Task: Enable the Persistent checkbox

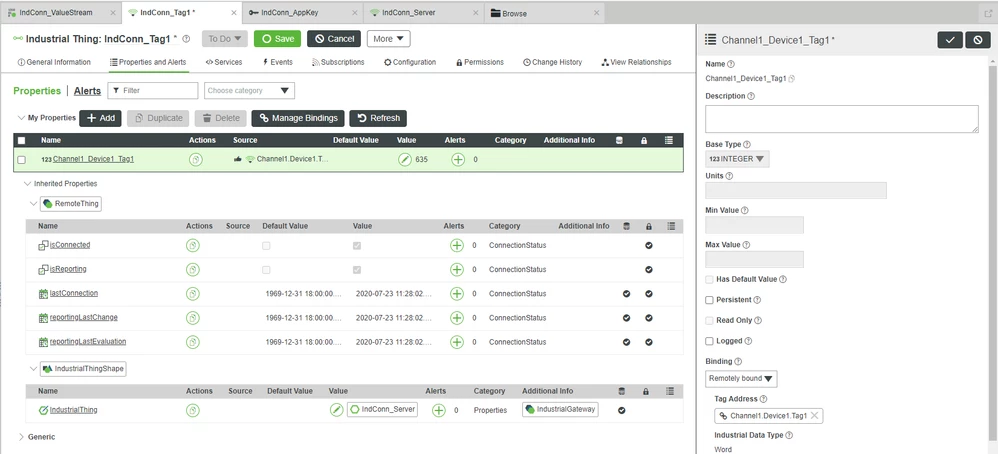Action: (709, 300)
